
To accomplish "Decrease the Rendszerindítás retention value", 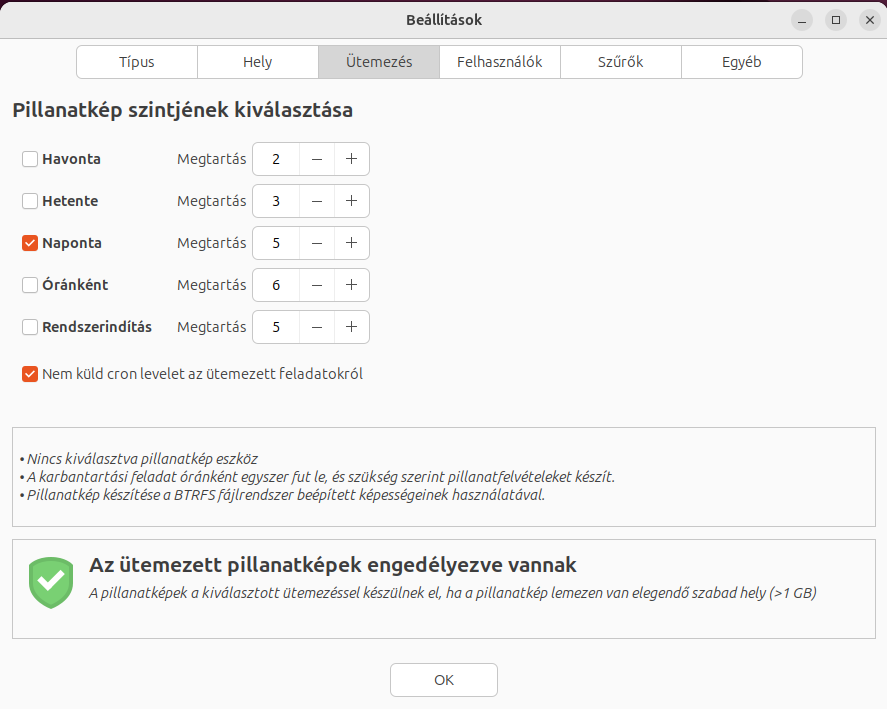I will [x=316, y=327].
